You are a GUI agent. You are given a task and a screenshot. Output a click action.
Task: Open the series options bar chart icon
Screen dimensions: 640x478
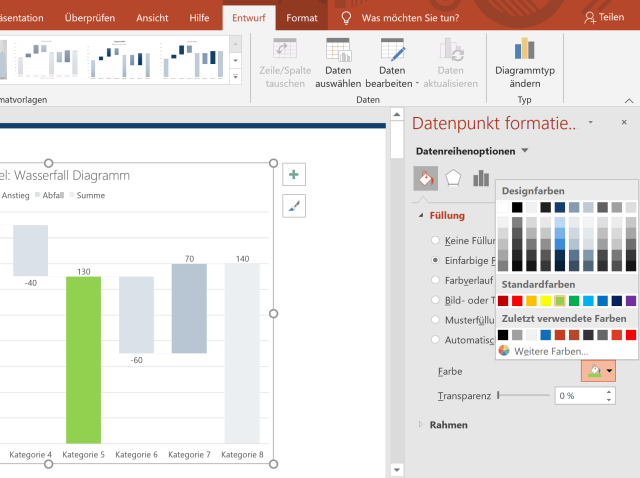[481, 179]
